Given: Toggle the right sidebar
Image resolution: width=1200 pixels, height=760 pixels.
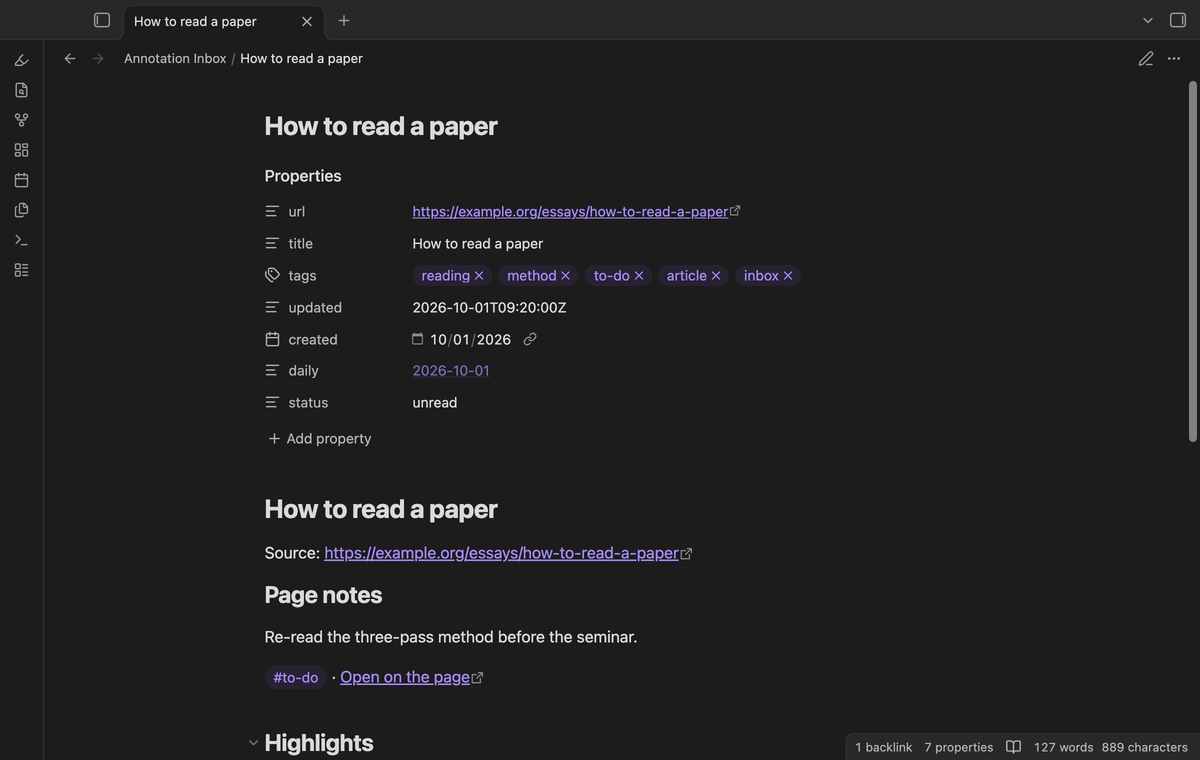Looking at the screenshot, I should pyautogui.click(x=1178, y=20).
